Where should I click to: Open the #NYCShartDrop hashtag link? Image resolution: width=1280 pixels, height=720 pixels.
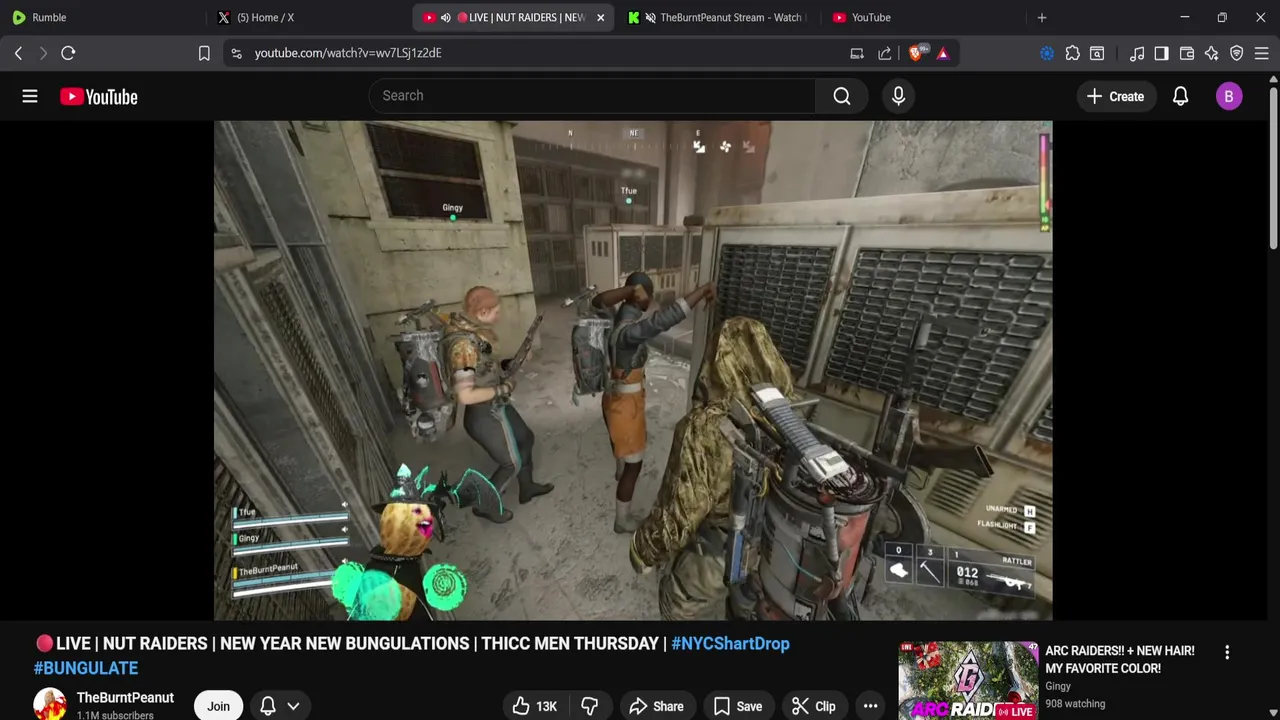[x=730, y=644]
